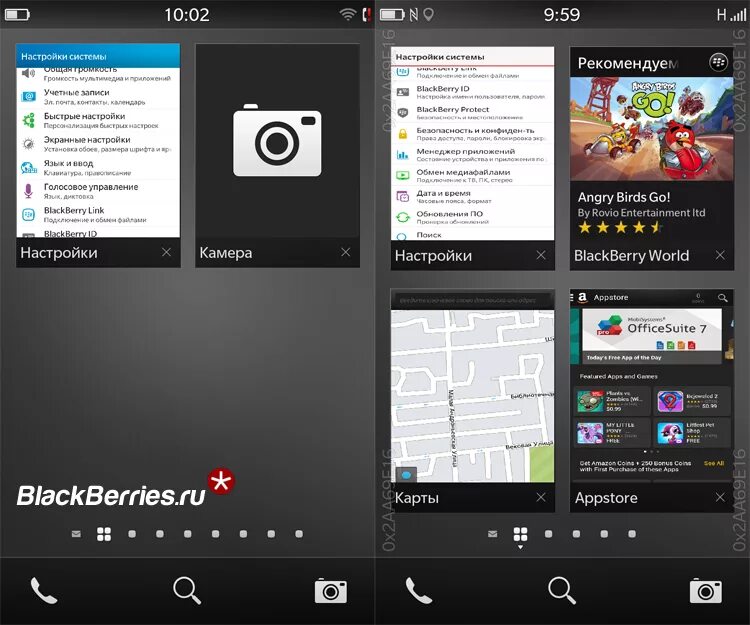
Task: Click the See All link in Appstore card
Action: click(x=714, y=463)
